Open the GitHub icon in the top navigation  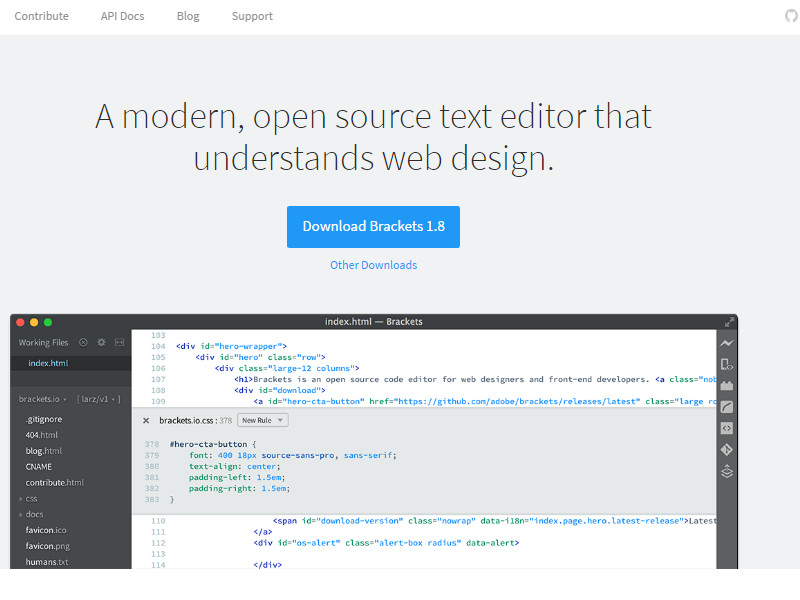tap(792, 16)
